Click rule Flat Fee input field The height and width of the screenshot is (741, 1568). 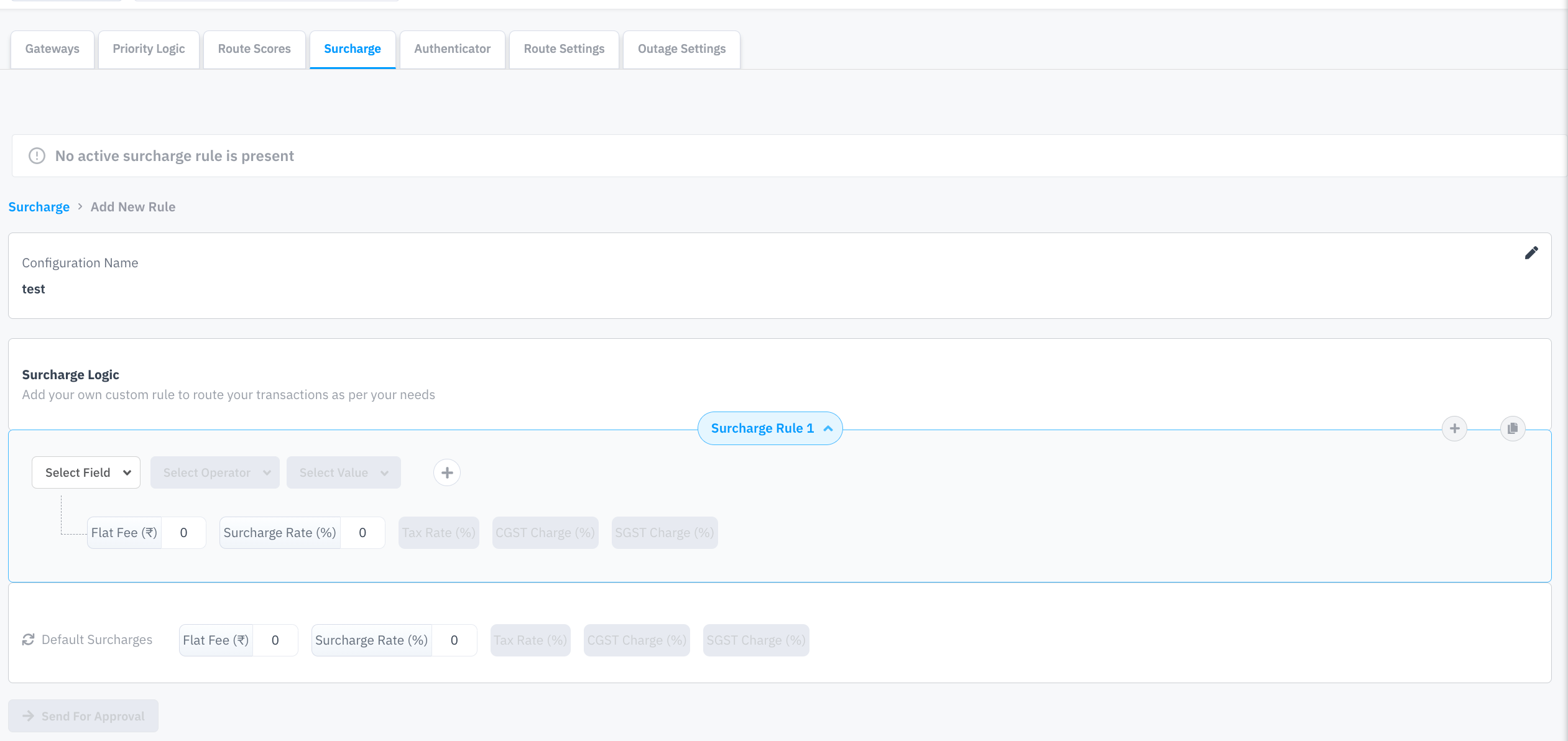(184, 533)
